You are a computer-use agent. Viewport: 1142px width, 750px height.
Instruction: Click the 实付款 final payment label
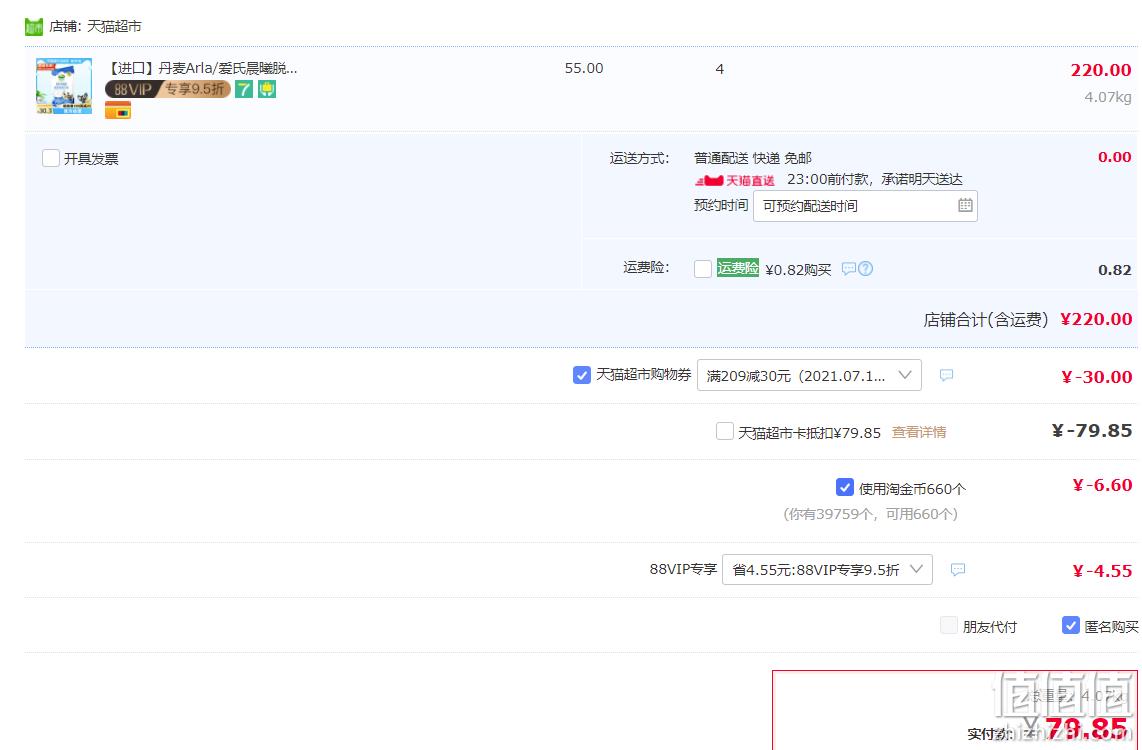pyautogui.click(x=988, y=733)
